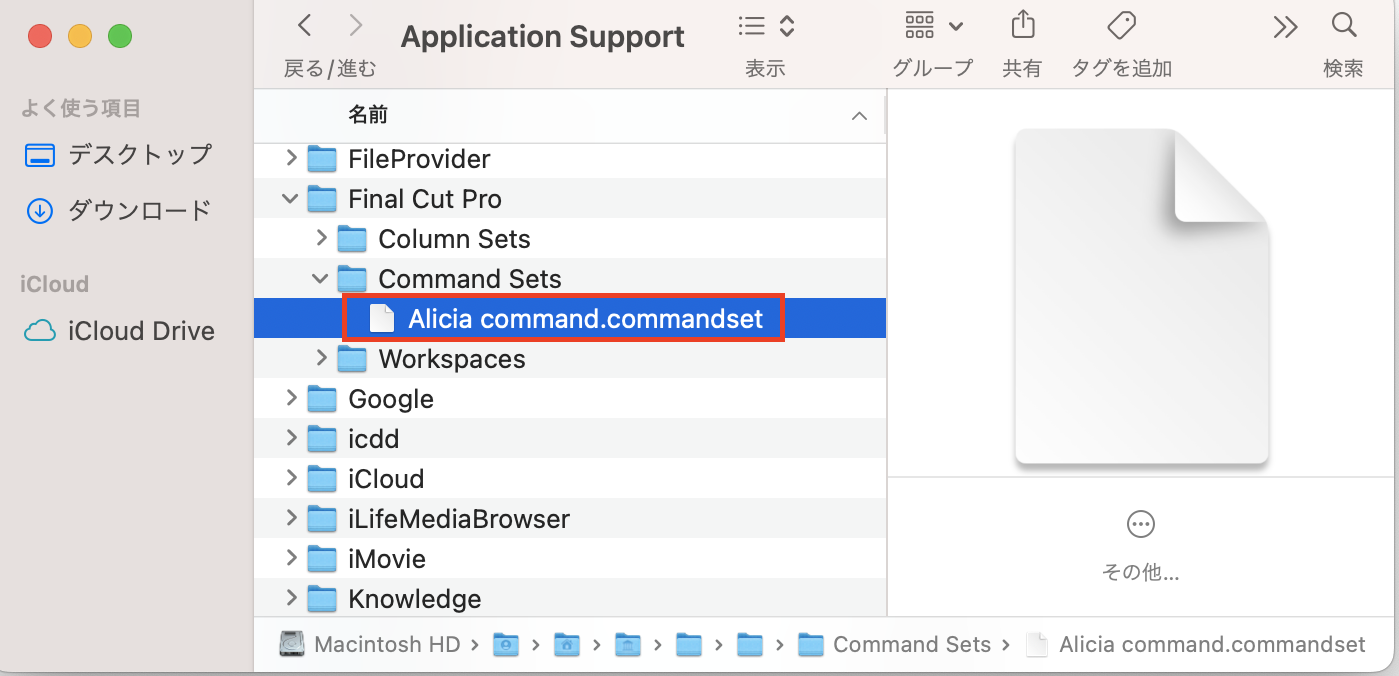Select iCloud Drive in the sidebar
1399x676 pixels.
point(119,331)
